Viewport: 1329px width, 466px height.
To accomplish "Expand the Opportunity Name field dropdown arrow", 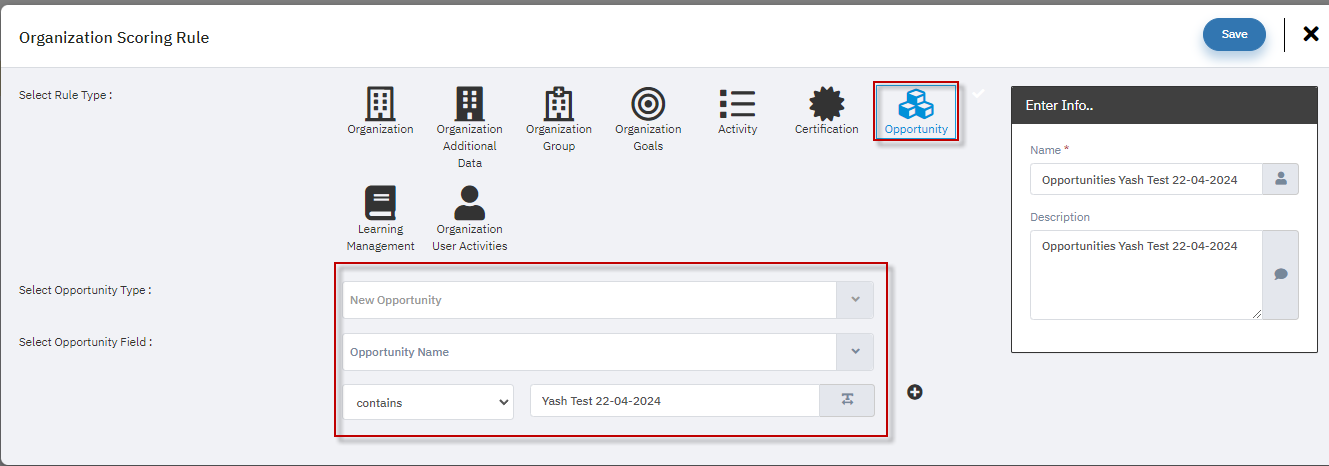I will (855, 352).
